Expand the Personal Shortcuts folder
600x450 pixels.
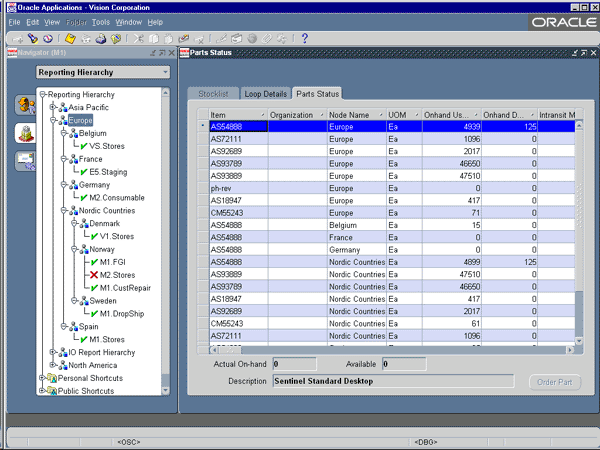(42, 378)
